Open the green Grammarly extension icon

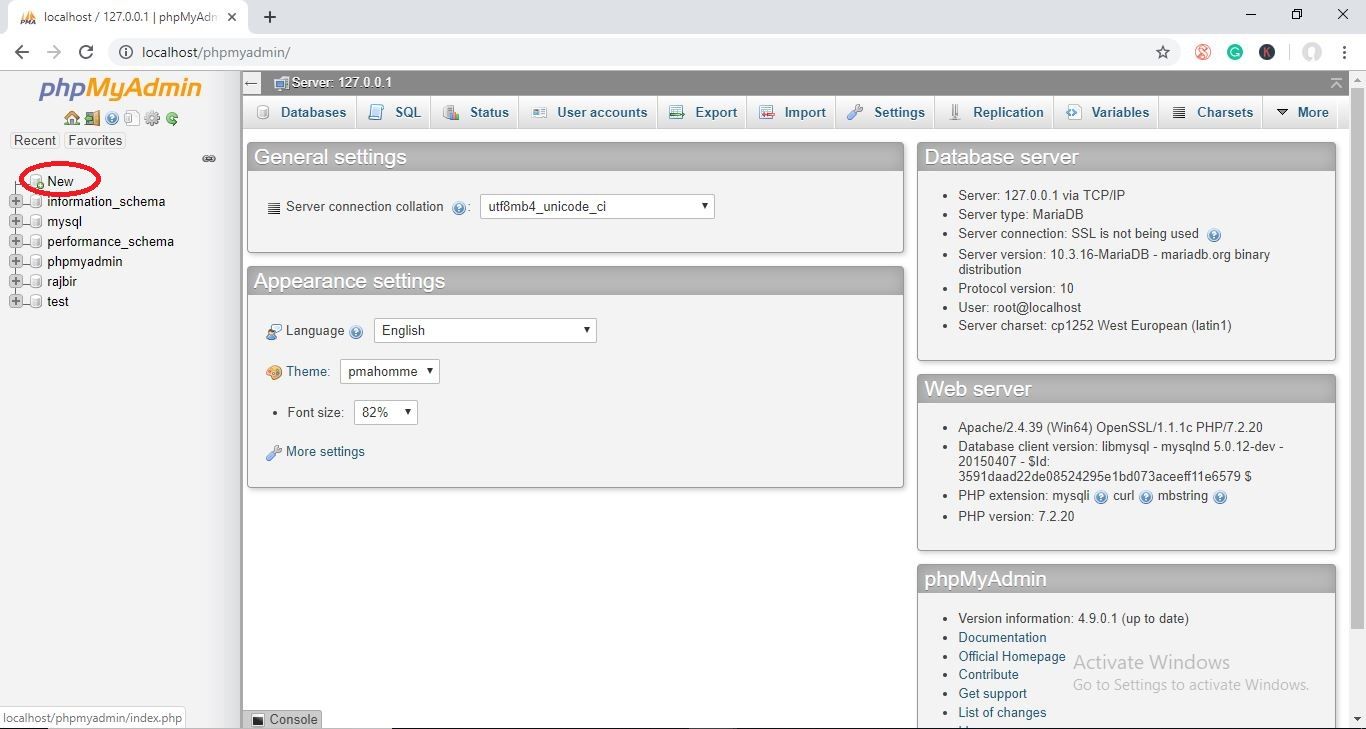click(x=1235, y=52)
